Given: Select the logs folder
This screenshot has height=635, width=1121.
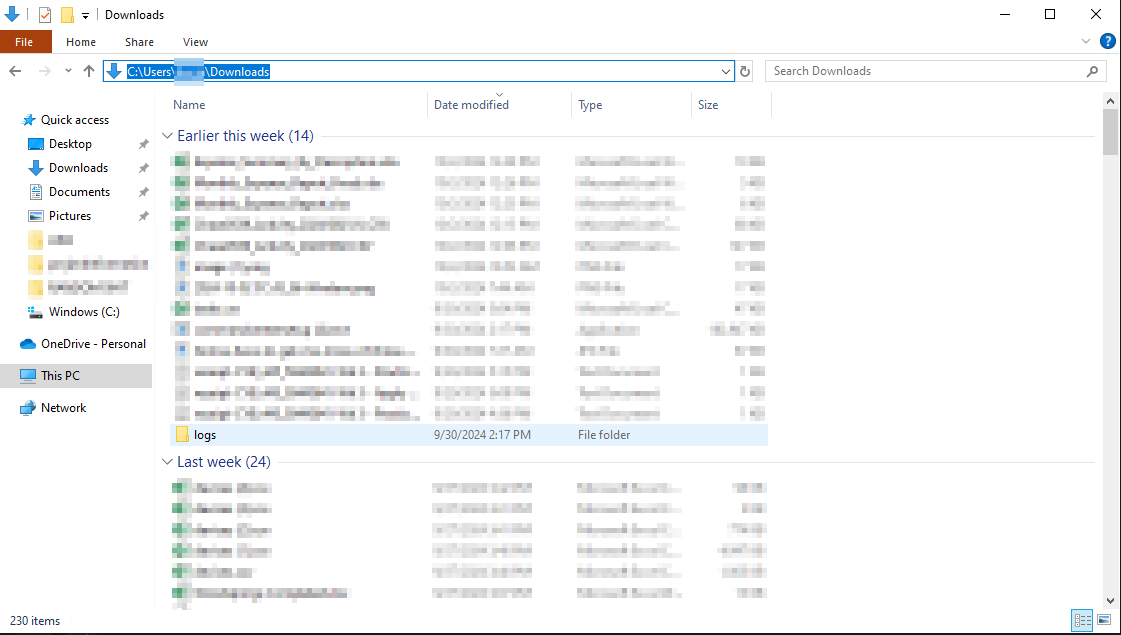Looking at the screenshot, I should [x=205, y=435].
